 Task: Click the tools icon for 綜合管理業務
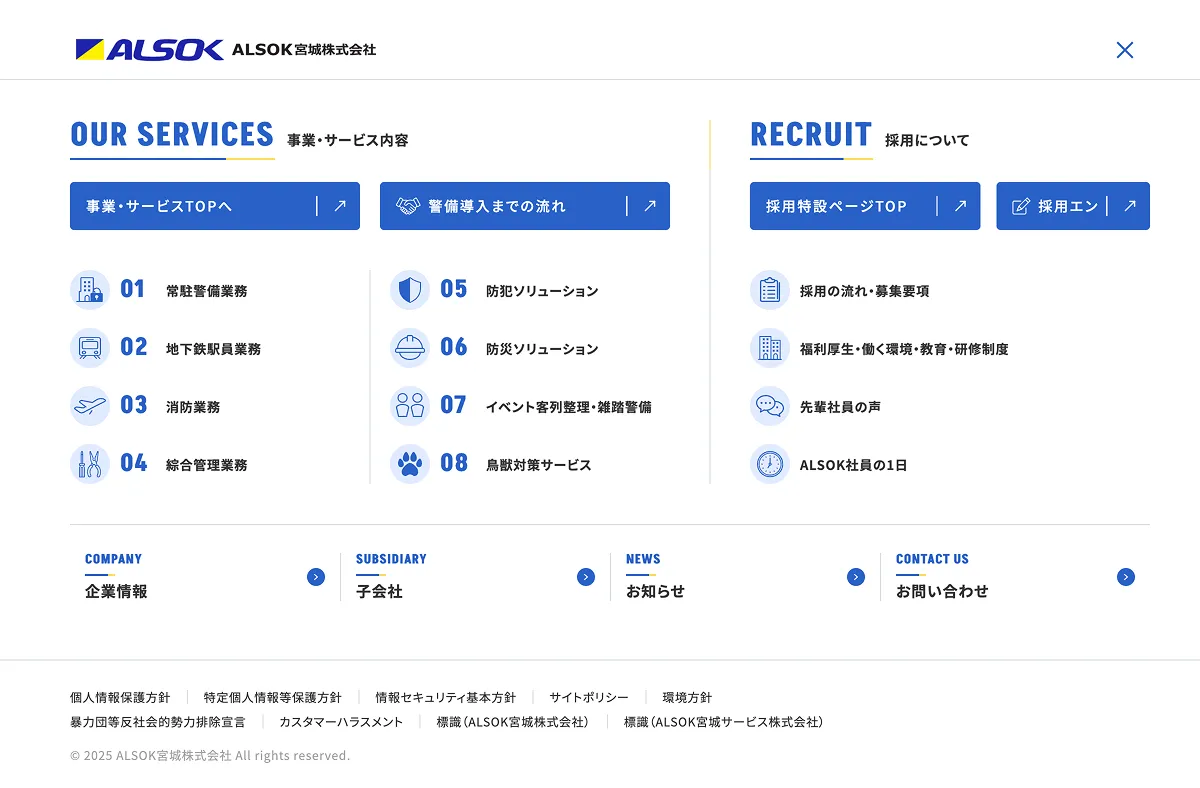click(90, 464)
